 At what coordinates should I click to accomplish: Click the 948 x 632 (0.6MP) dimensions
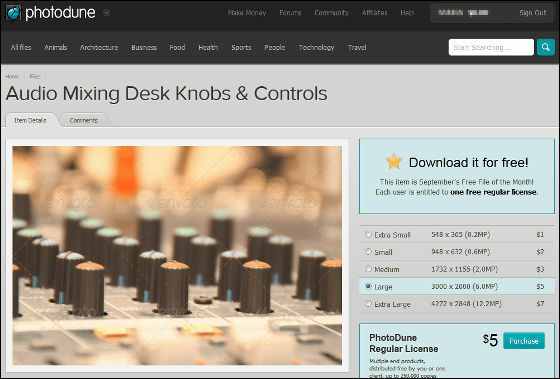461,252
